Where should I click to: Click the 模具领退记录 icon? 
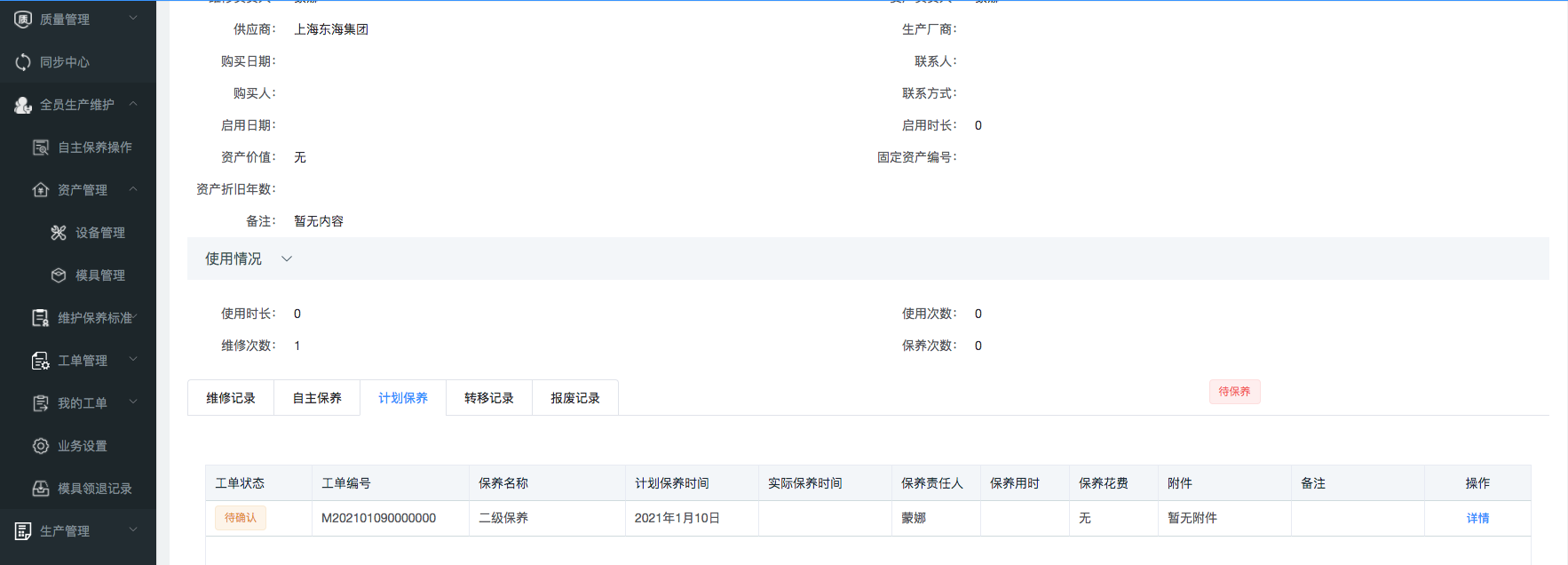click(x=41, y=489)
